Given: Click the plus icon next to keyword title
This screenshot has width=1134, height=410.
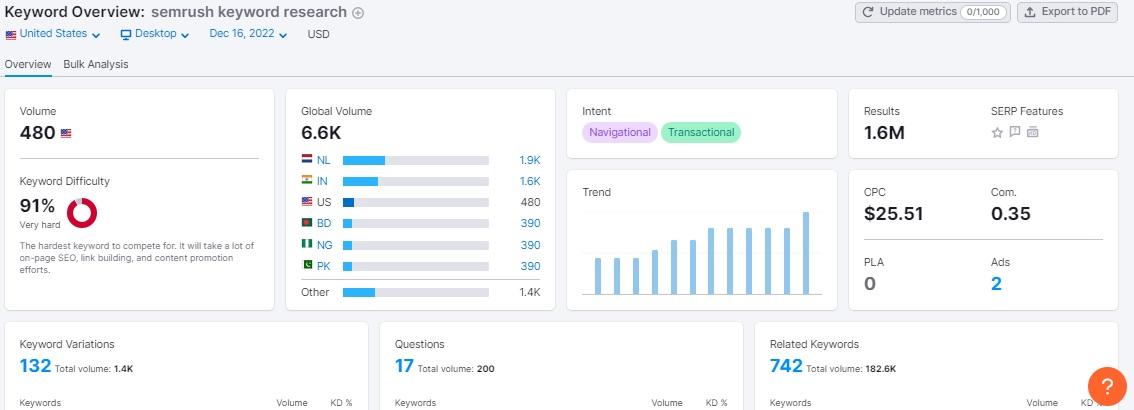Looking at the screenshot, I should [x=358, y=13].
